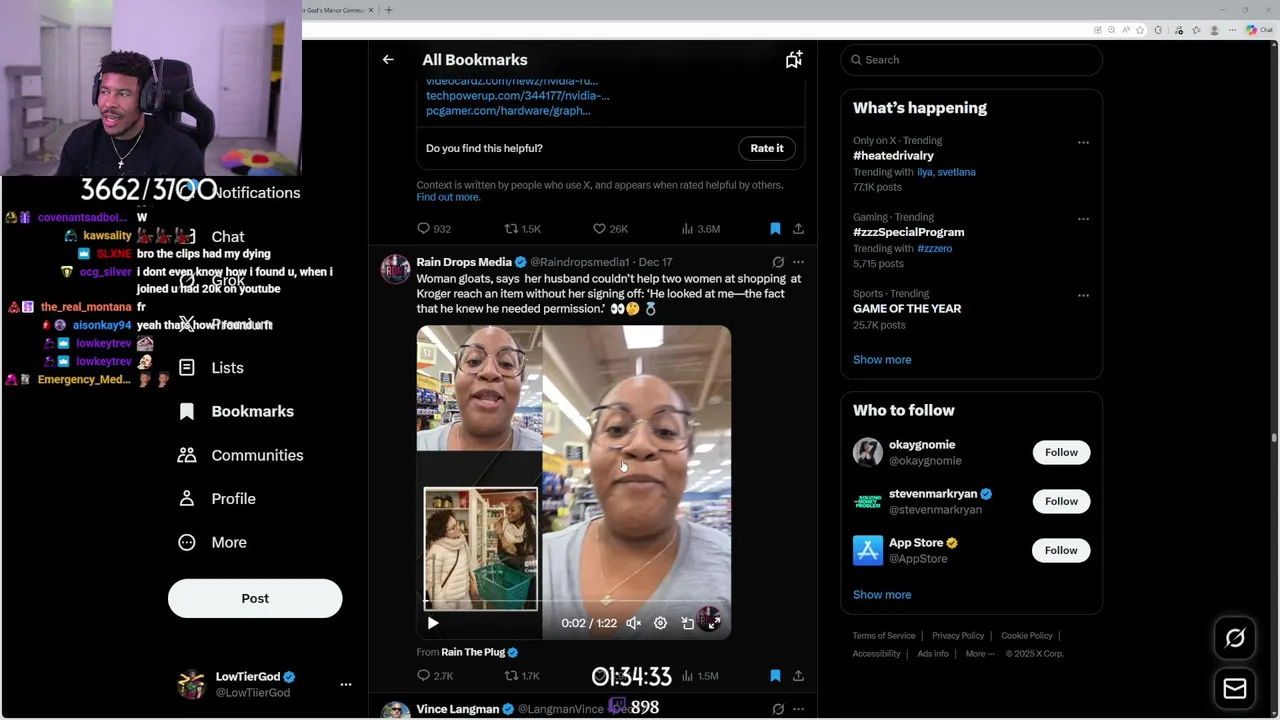Follow App Store

pyautogui.click(x=1061, y=550)
